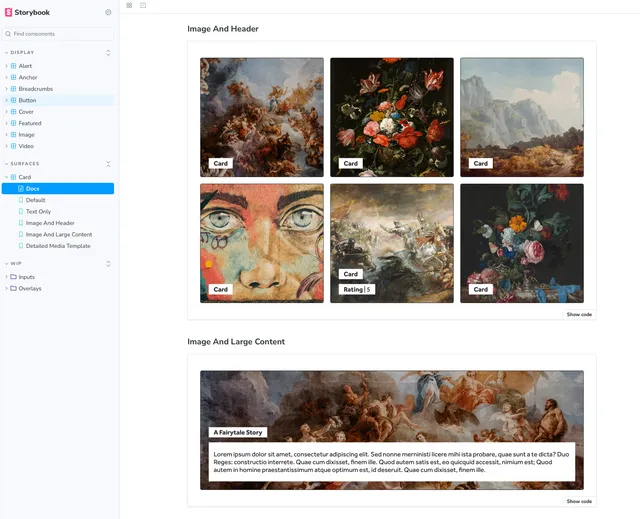Toggle collapse-all arrows for SURFACES section
Screen dimensions: 640x519
tap(108, 164)
